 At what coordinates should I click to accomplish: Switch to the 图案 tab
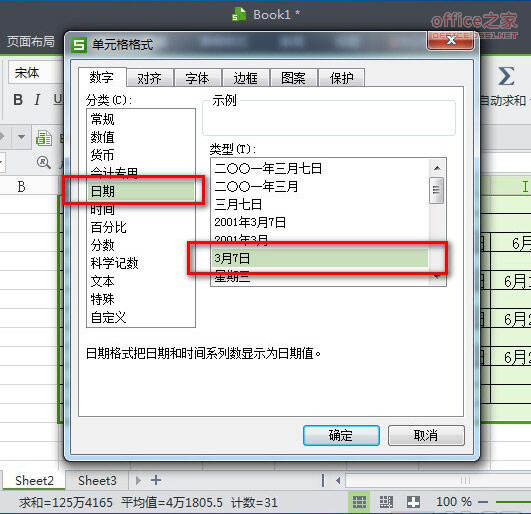pos(294,78)
